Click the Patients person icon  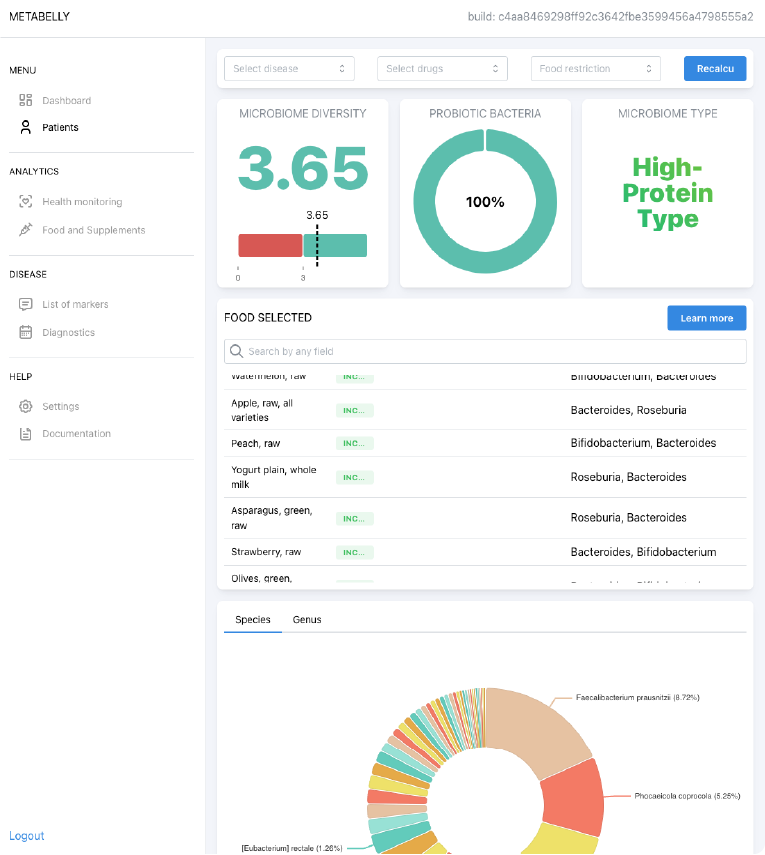26,128
